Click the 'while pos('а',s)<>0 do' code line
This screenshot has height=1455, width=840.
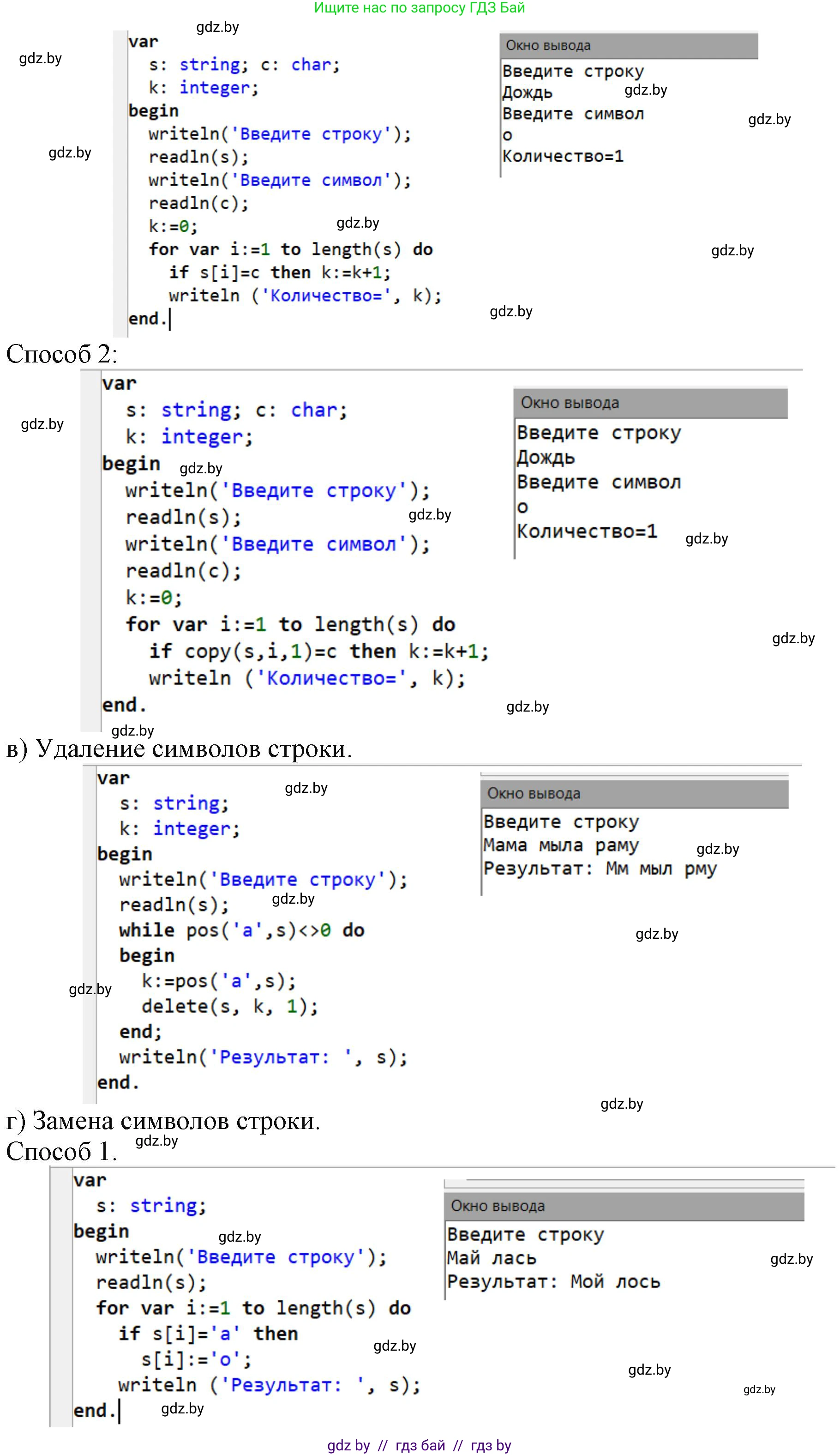pos(242,930)
